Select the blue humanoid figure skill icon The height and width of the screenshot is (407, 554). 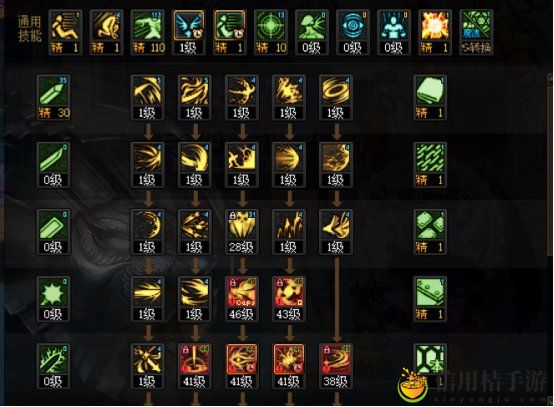click(x=394, y=32)
